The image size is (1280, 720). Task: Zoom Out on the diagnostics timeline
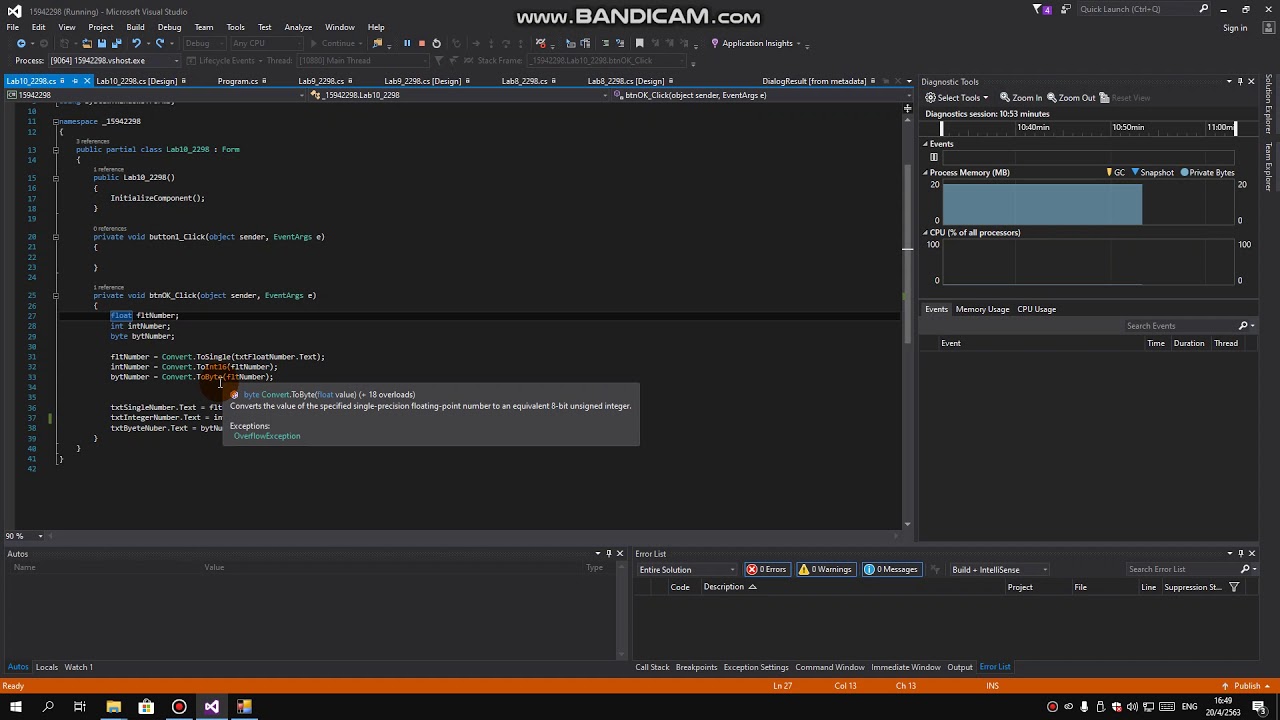pos(1070,98)
